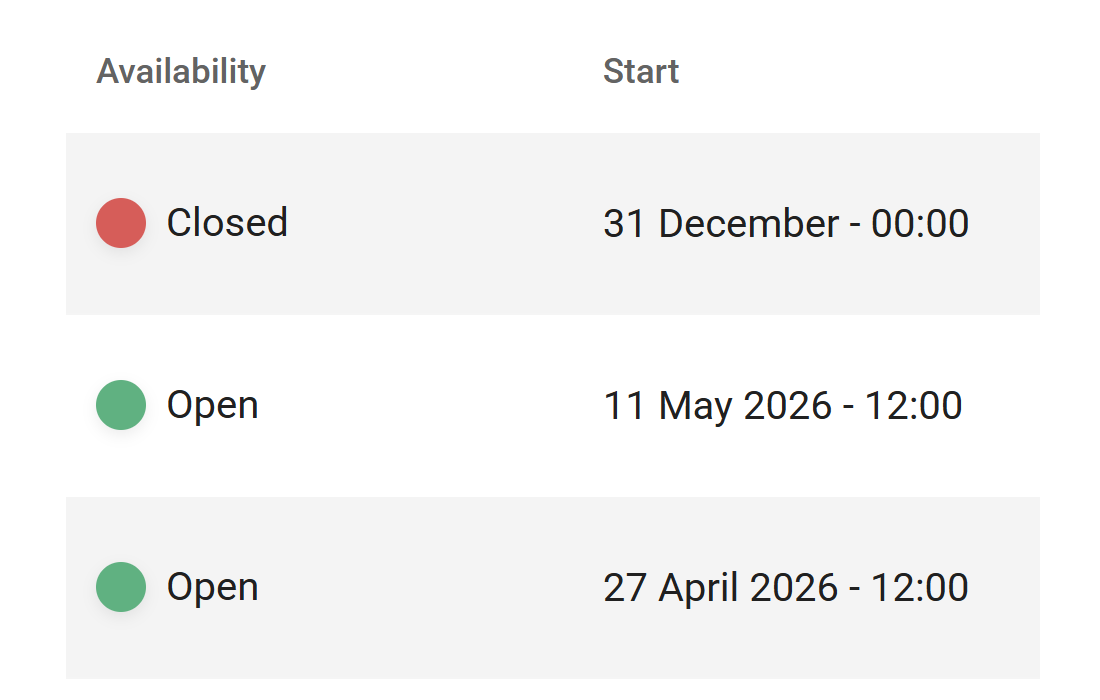Click the "12:00" time in 27 April row
This screenshot has height=700, width=1100.
920,587
